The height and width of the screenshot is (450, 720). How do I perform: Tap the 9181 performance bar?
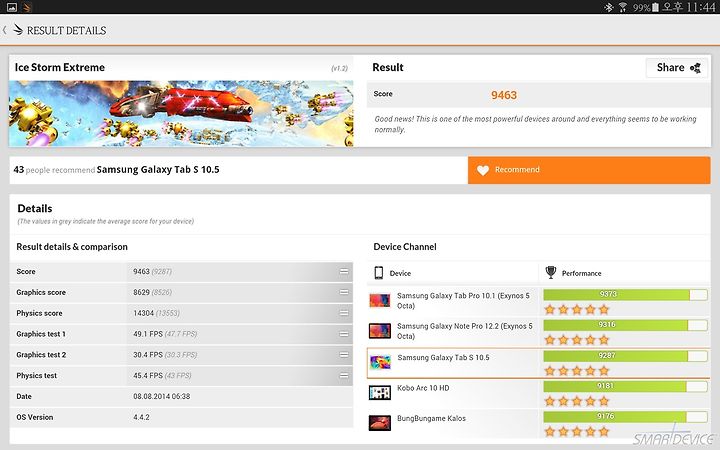(625, 386)
